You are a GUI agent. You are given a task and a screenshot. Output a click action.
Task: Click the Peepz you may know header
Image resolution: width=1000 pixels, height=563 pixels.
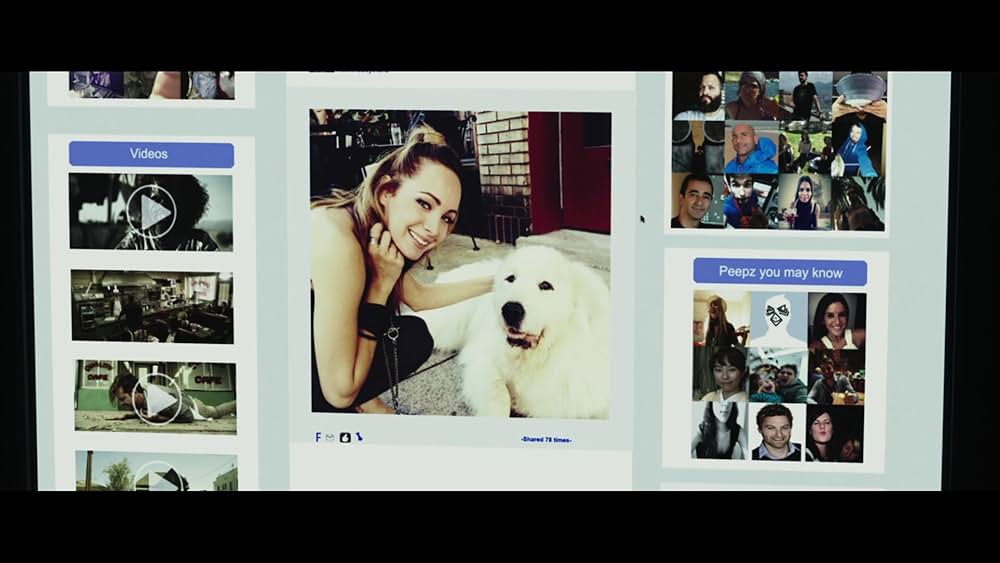point(780,272)
